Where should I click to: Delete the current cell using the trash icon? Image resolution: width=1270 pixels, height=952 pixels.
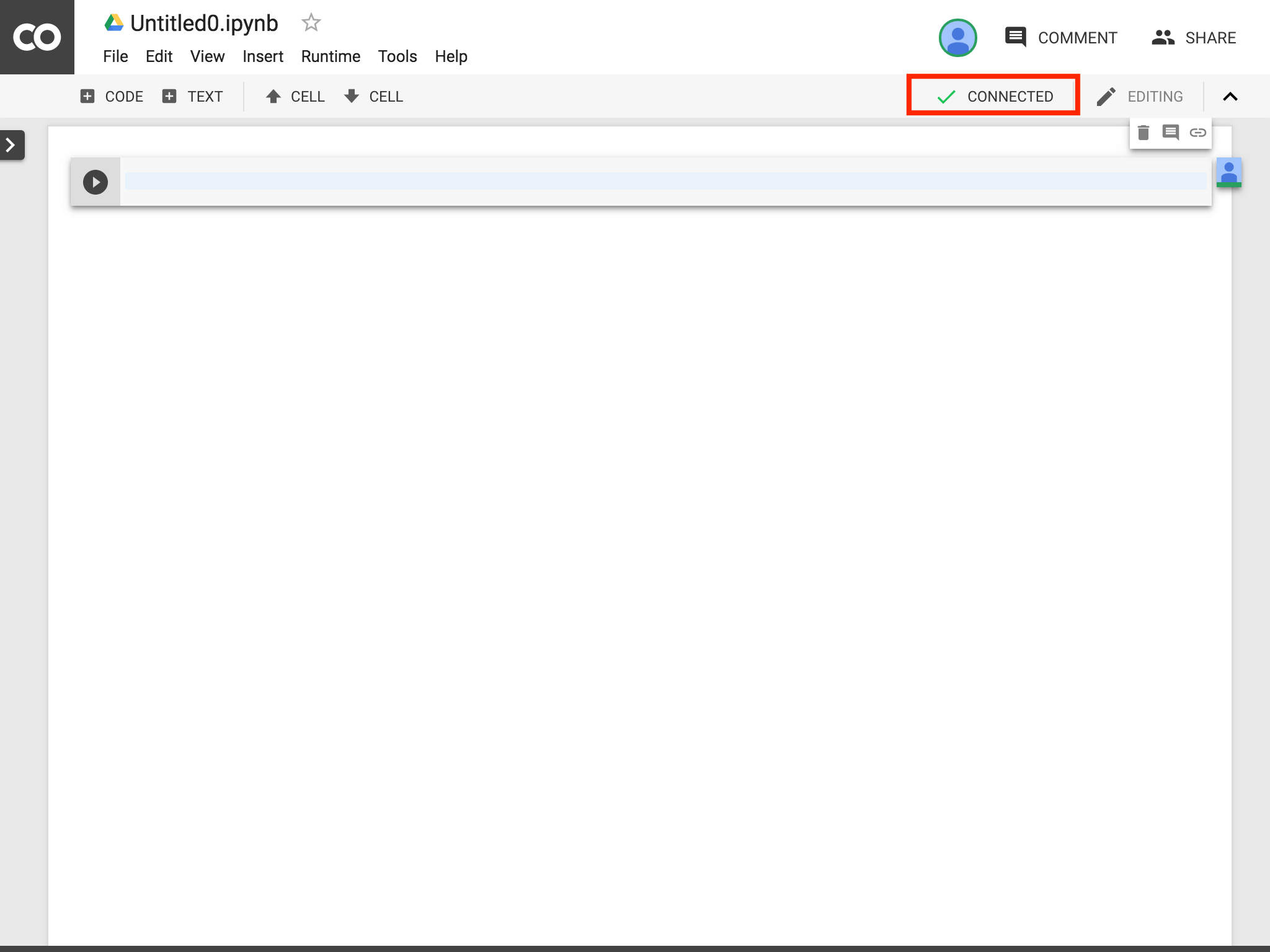pos(1143,132)
